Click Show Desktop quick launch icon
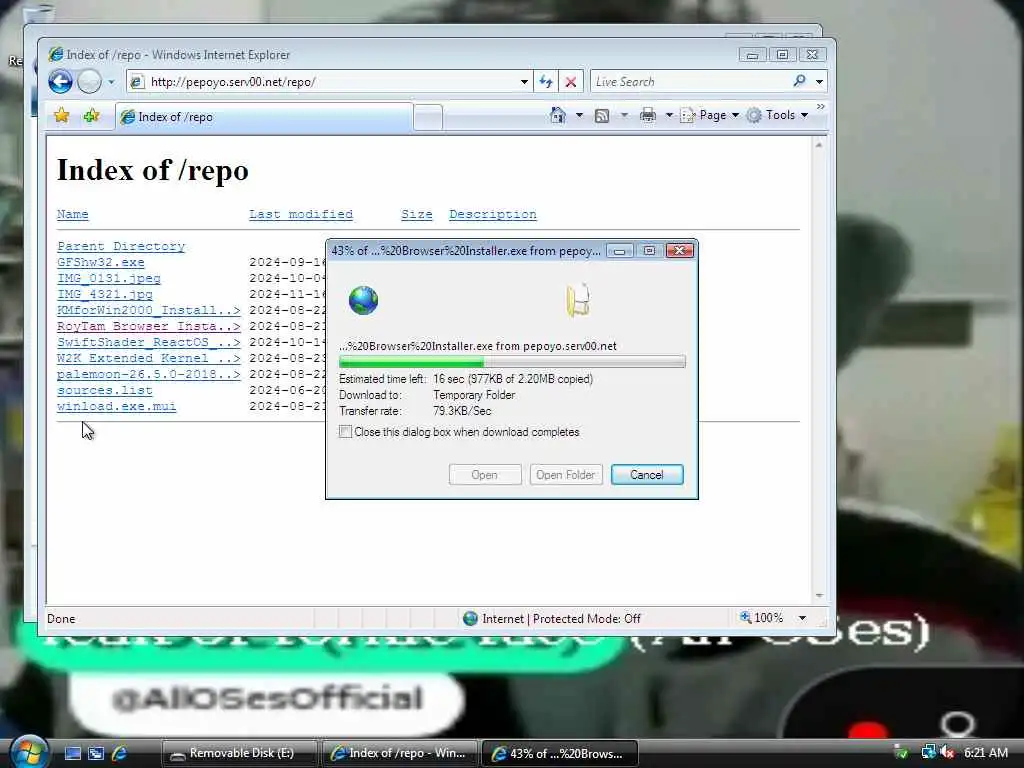 click(x=73, y=753)
